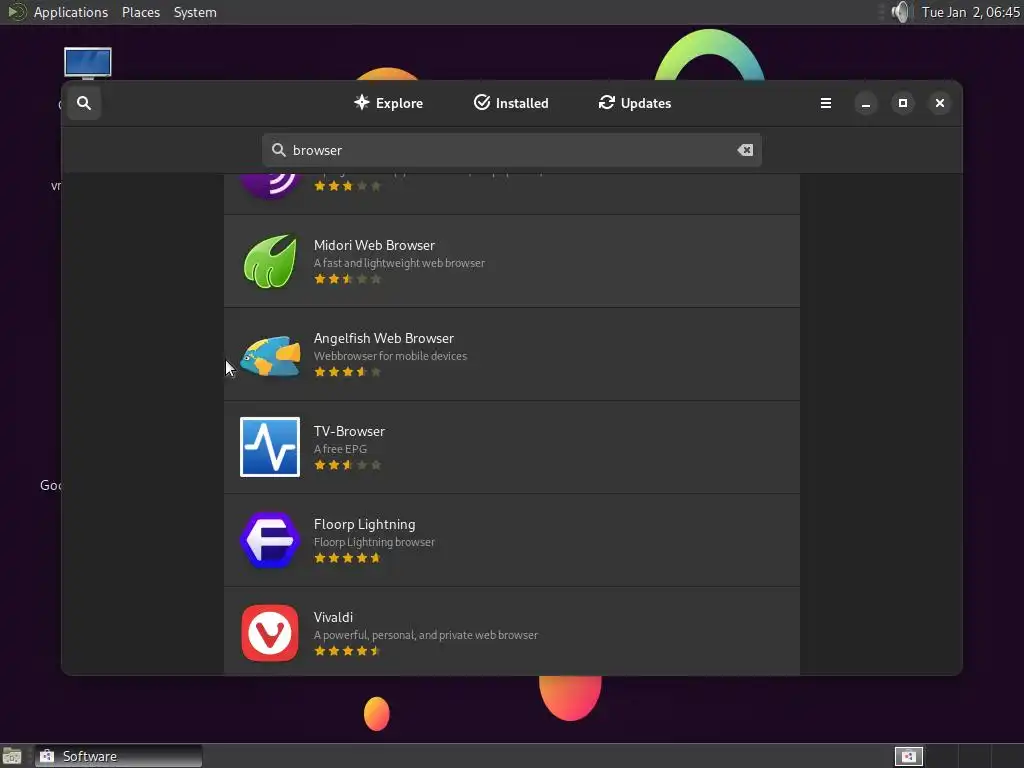Open the Updates tab

[635, 103]
